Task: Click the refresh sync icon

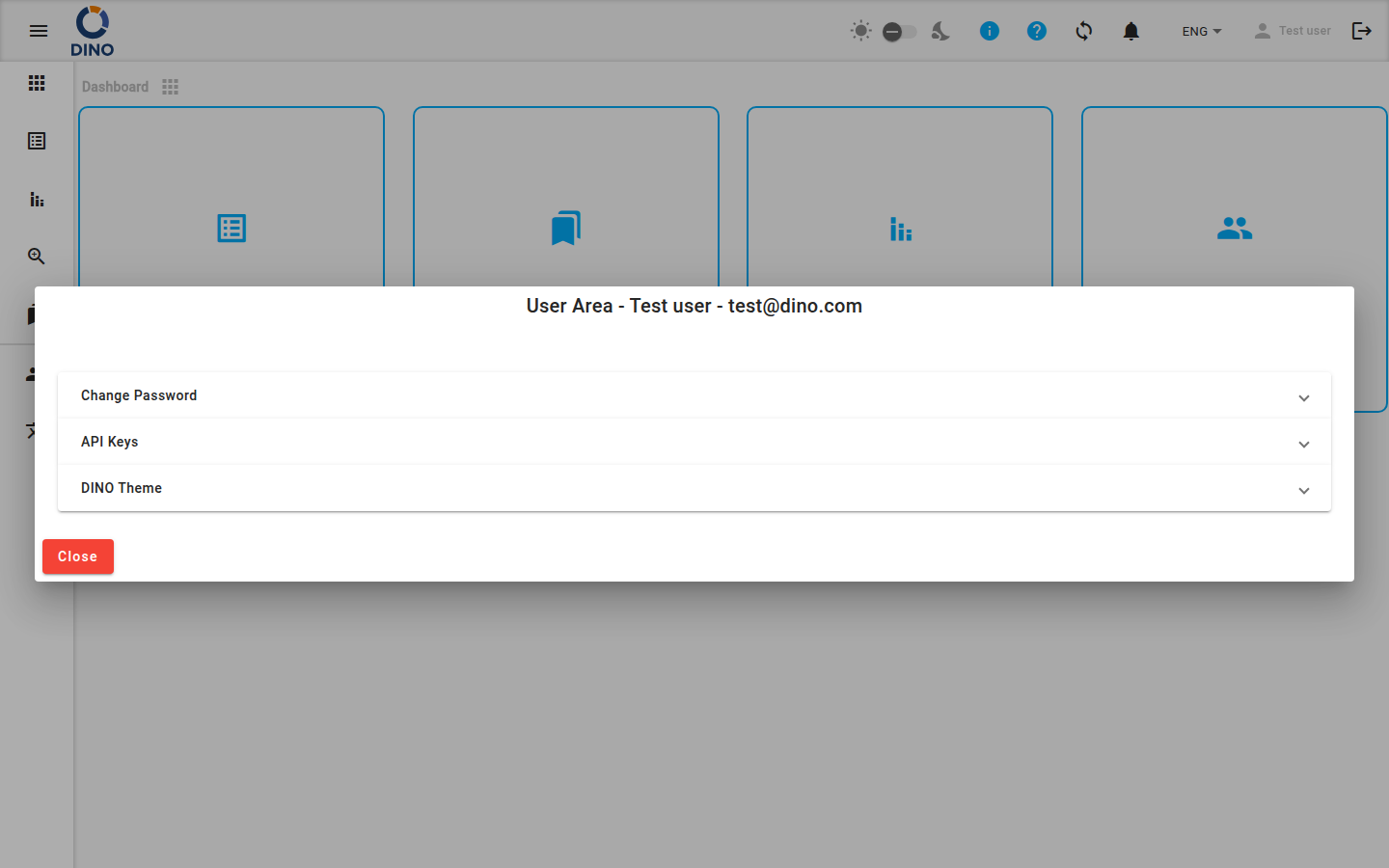Action: pos(1084,31)
